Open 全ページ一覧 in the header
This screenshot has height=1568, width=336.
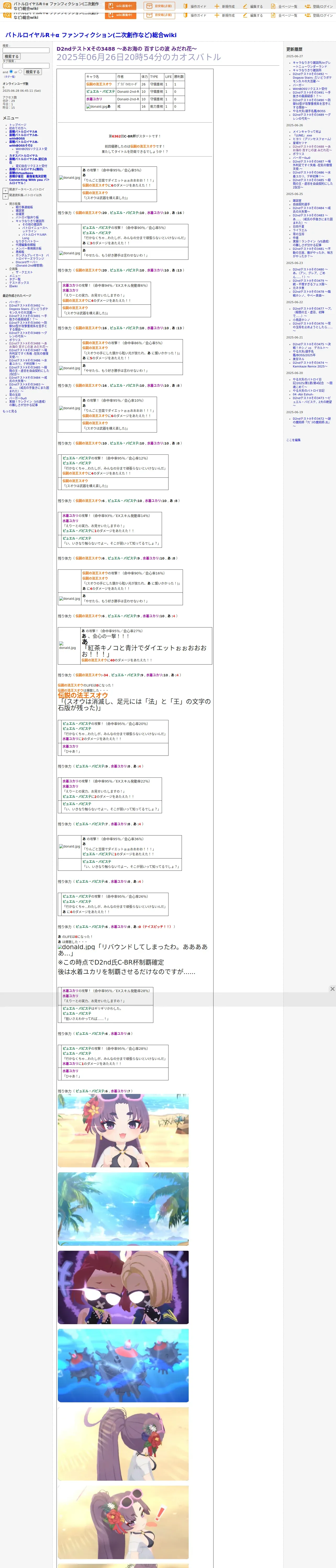click(x=284, y=7)
